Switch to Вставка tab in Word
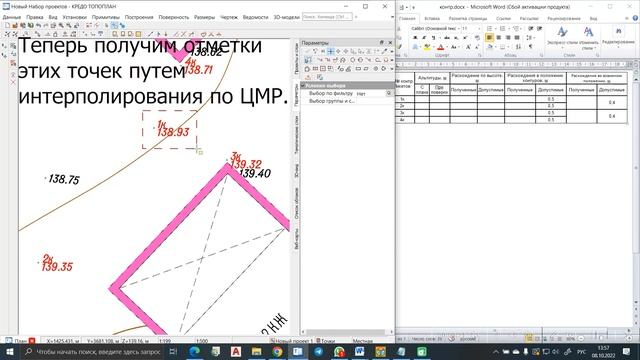Screen dimensions: 640x360 (432, 18)
